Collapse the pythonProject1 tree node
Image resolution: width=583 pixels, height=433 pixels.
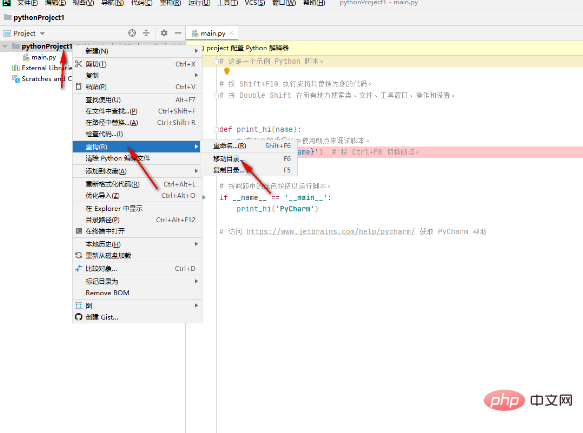click(x=5, y=46)
